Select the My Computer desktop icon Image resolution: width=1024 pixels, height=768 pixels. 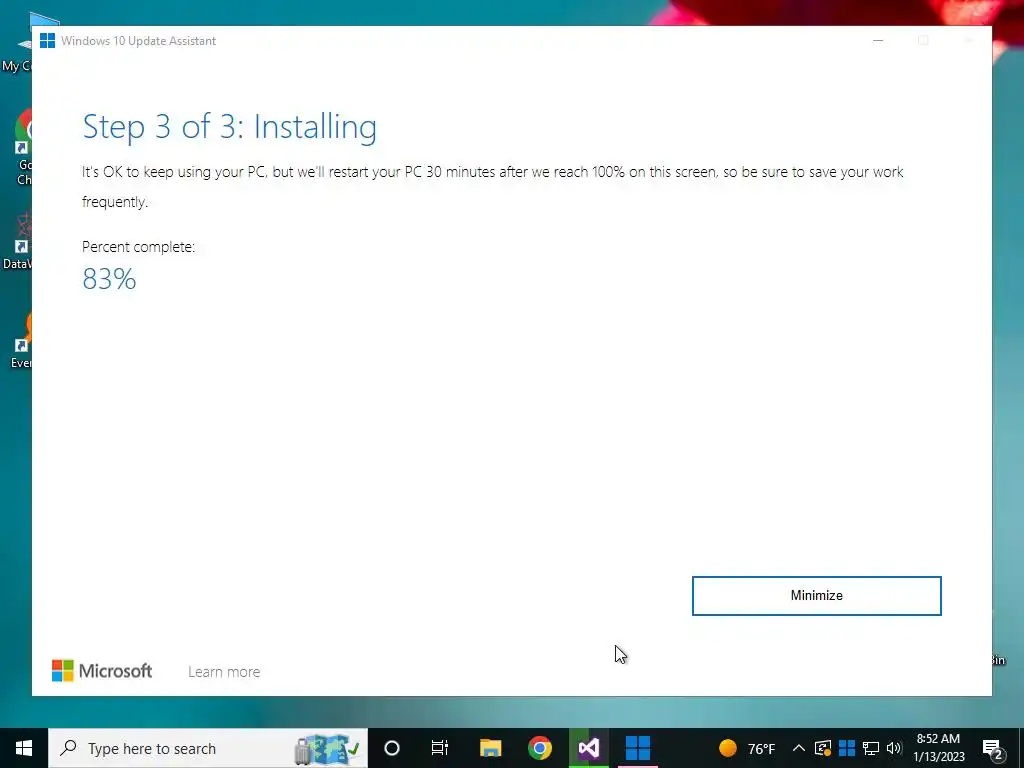pos(18,42)
